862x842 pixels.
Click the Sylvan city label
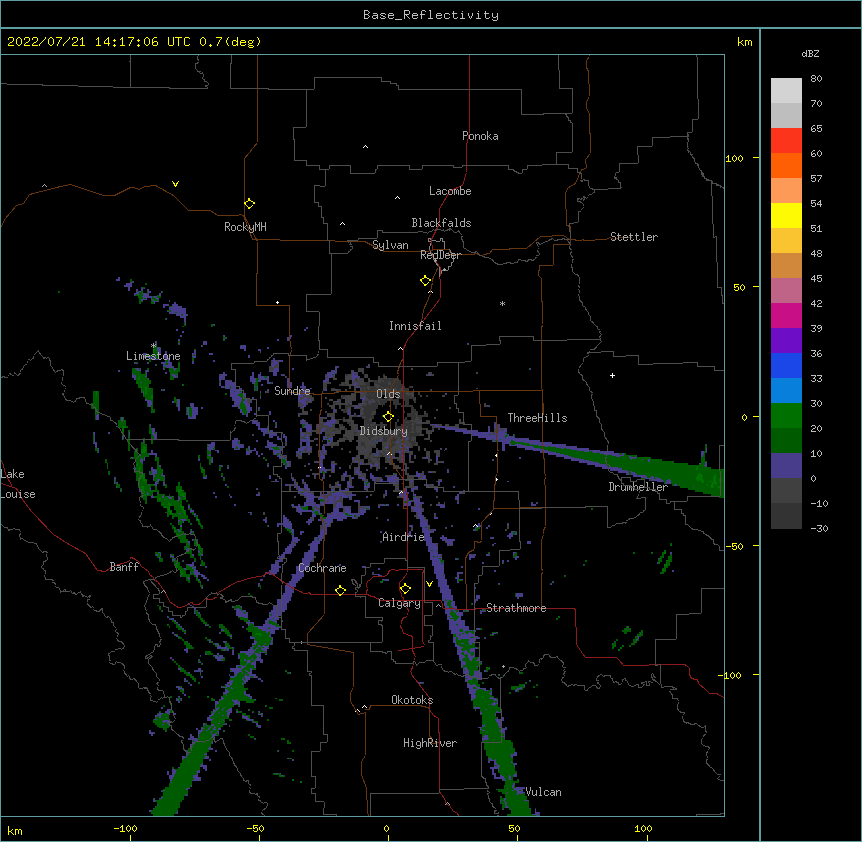tap(390, 245)
